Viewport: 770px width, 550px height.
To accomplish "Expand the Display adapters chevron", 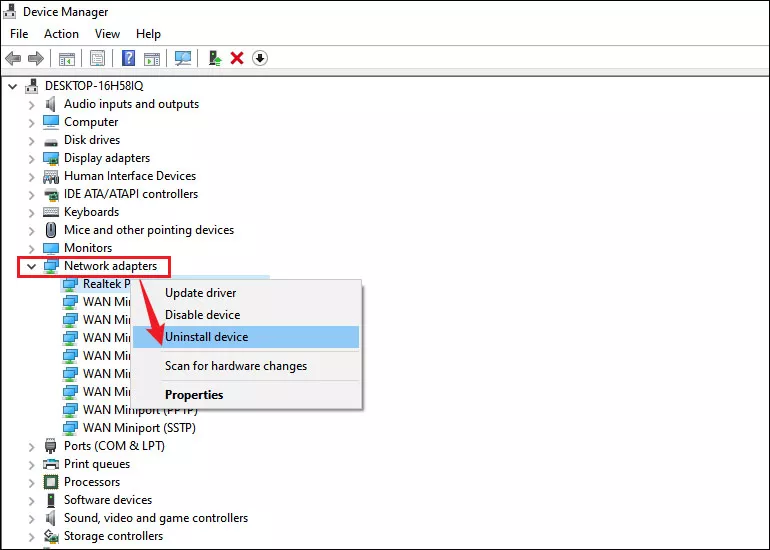I will (x=32, y=159).
